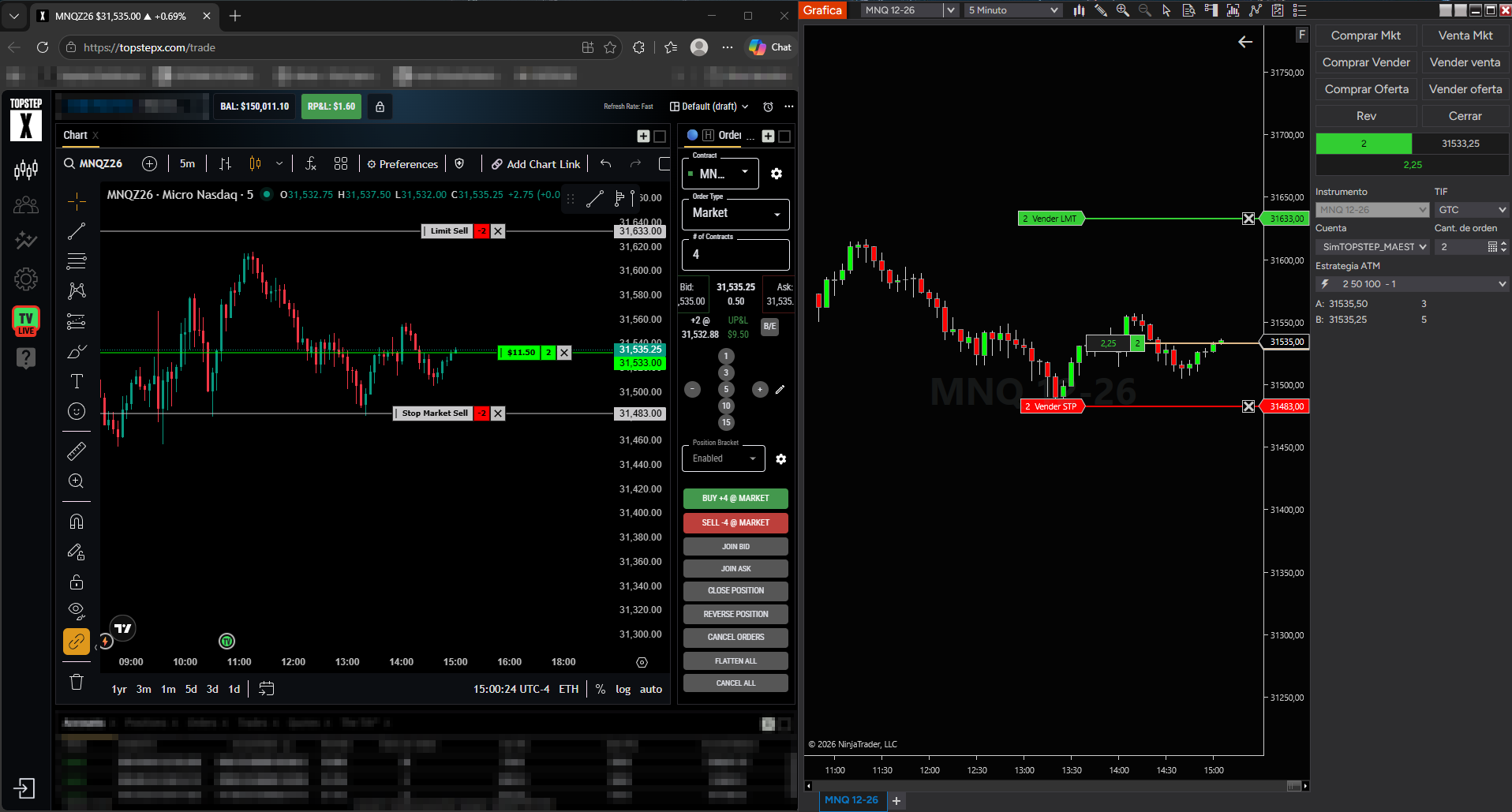Click NinjaTrader zoom-in magnifier icon

click(x=1122, y=10)
